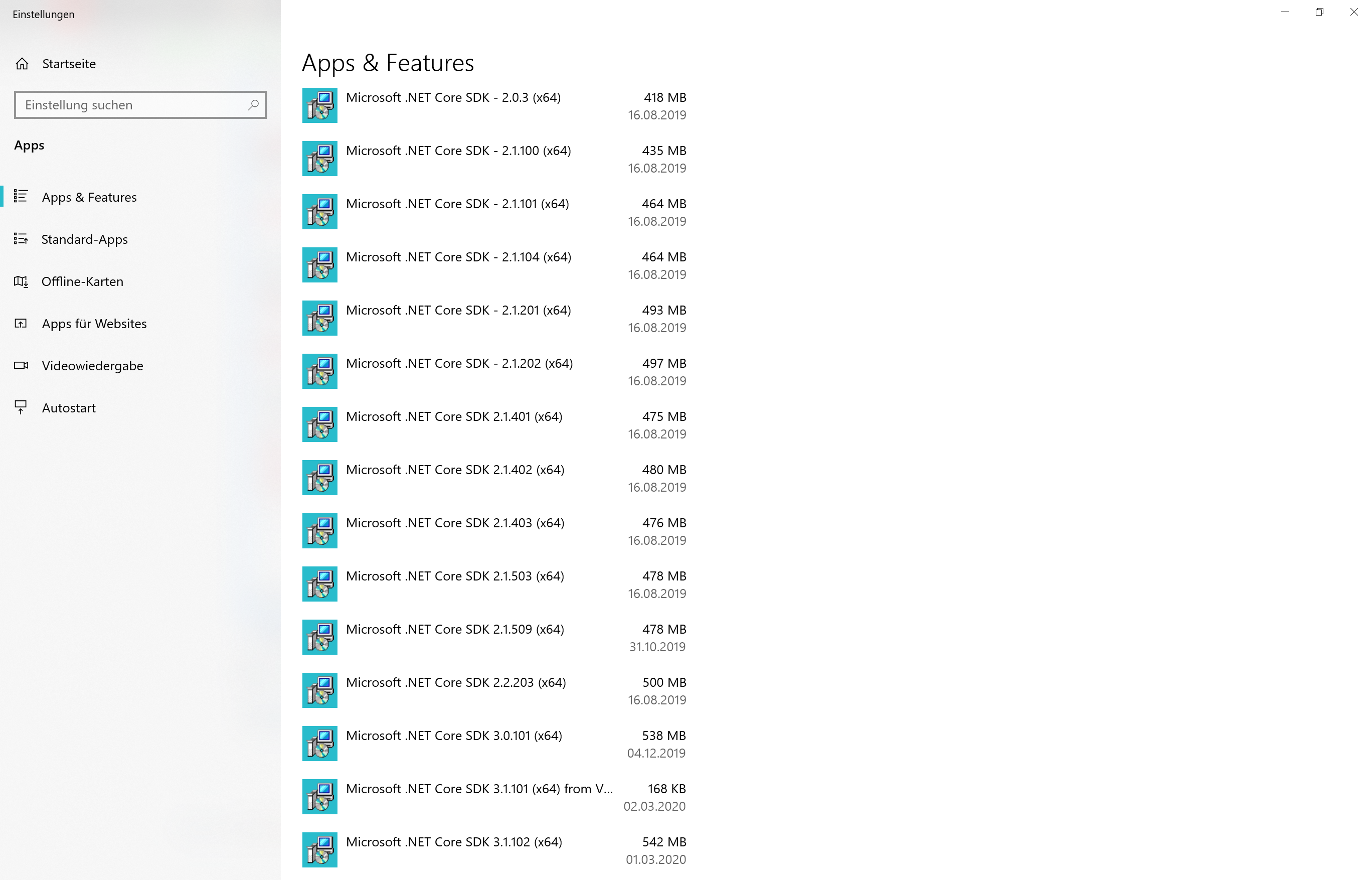Open Standard-Apps settings
This screenshot has height=880, width=1372.
(x=85, y=239)
